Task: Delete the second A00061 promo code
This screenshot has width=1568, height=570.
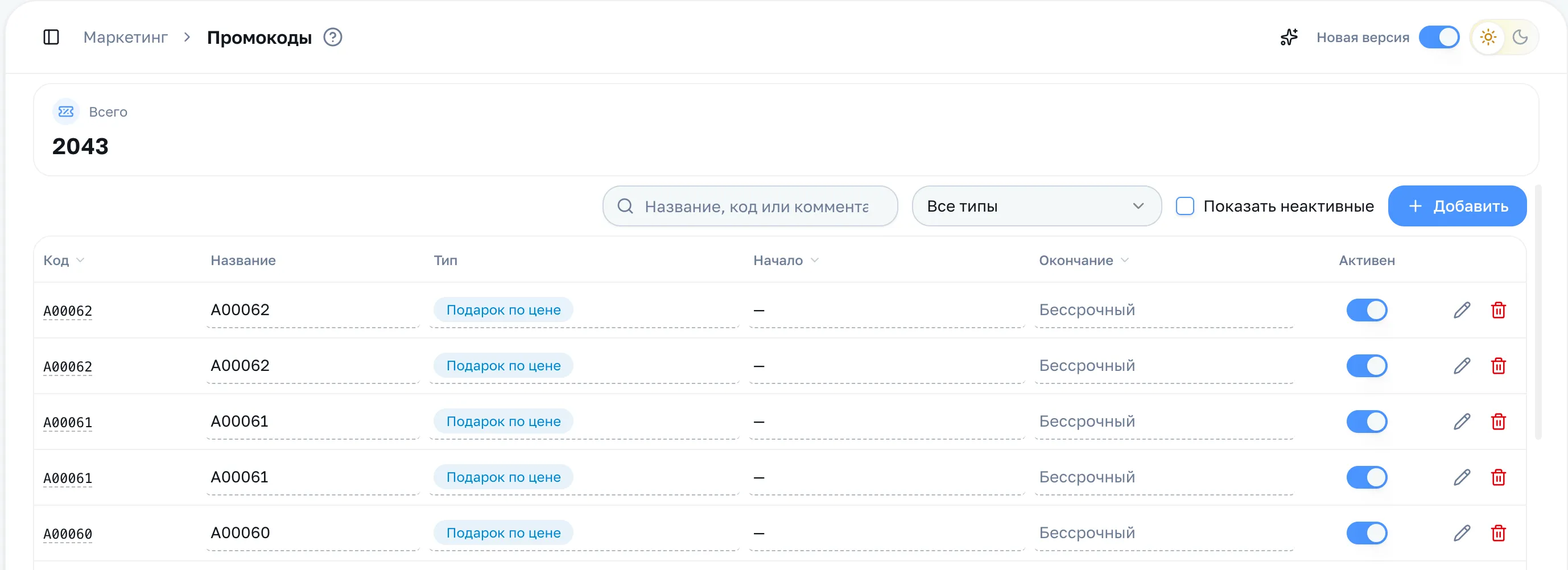Action: 1499,477
